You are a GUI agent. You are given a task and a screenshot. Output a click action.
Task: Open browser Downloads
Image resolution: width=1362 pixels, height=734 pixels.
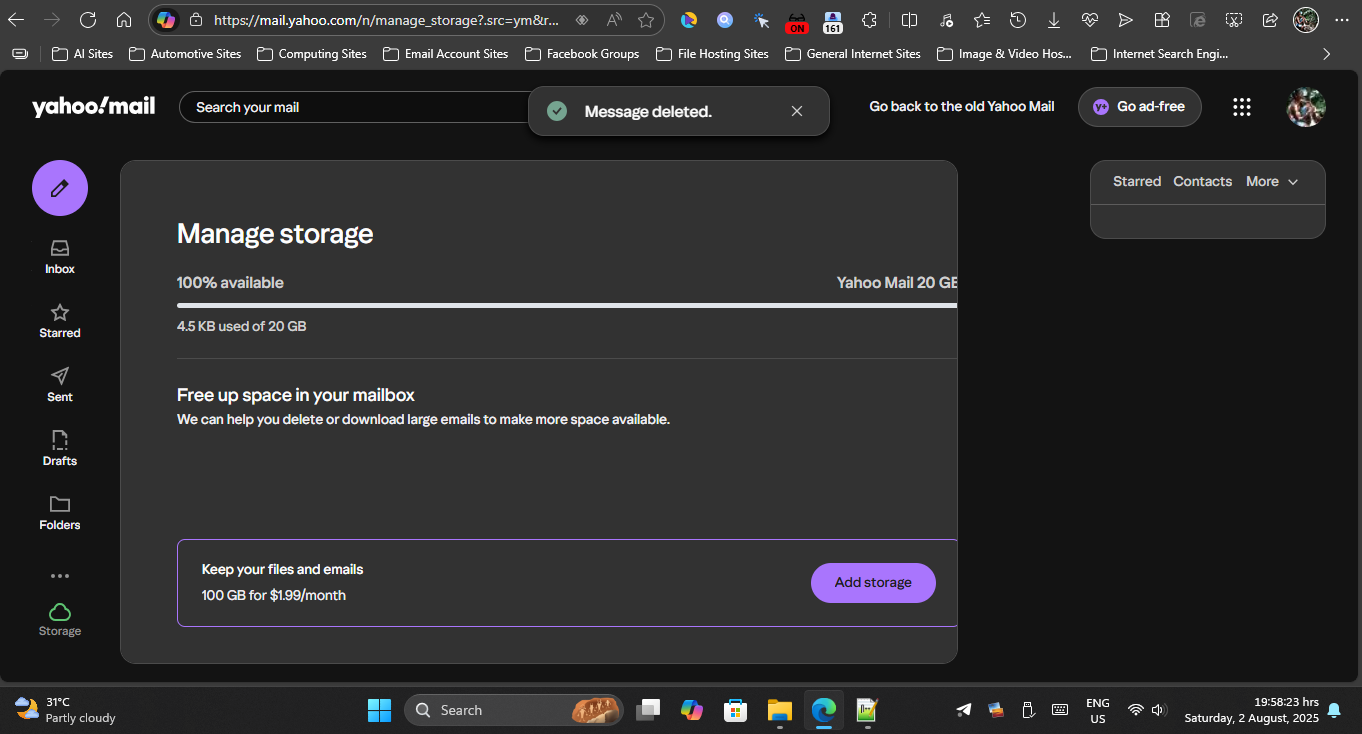click(x=1053, y=20)
